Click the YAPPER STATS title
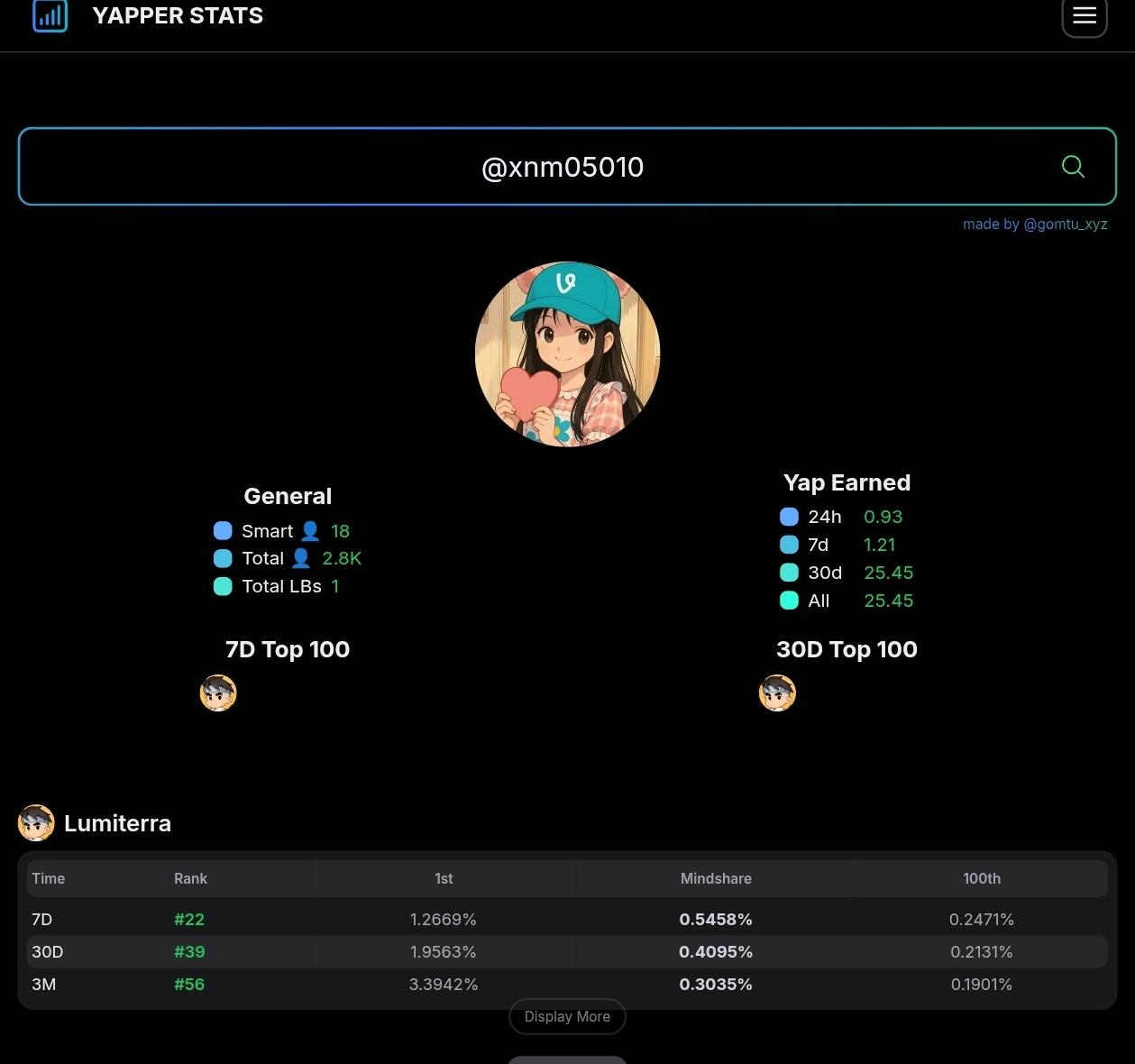1135x1064 pixels. [178, 16]
